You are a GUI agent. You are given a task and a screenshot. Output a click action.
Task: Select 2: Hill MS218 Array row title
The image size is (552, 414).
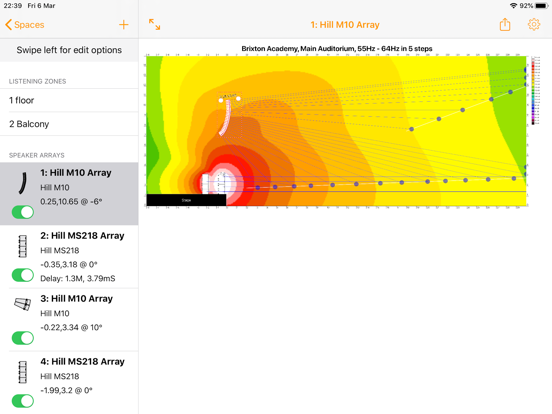point(82,236)
